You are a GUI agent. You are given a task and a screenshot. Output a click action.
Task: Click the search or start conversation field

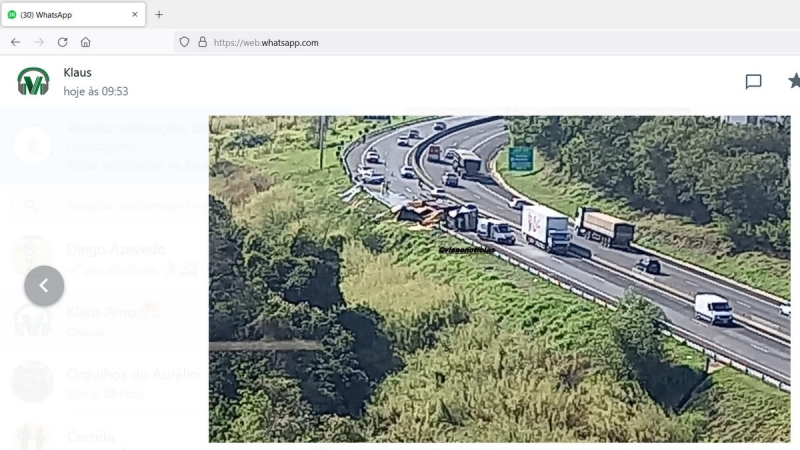tap(110, 205)
